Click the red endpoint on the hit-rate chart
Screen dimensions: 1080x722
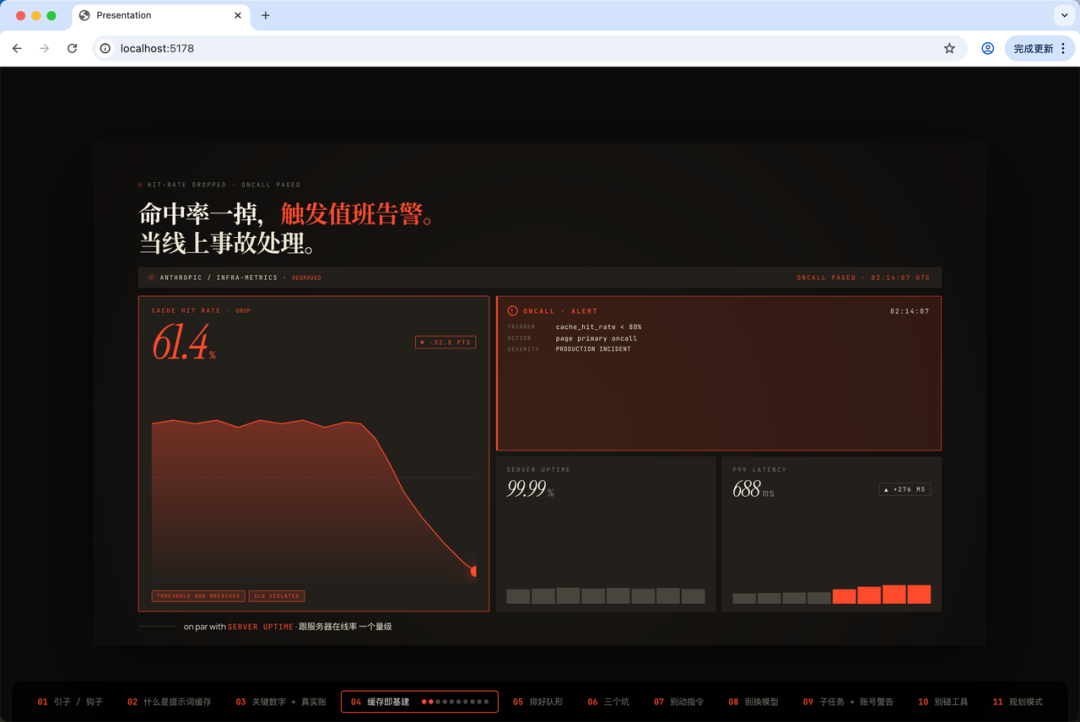[474, 571]
